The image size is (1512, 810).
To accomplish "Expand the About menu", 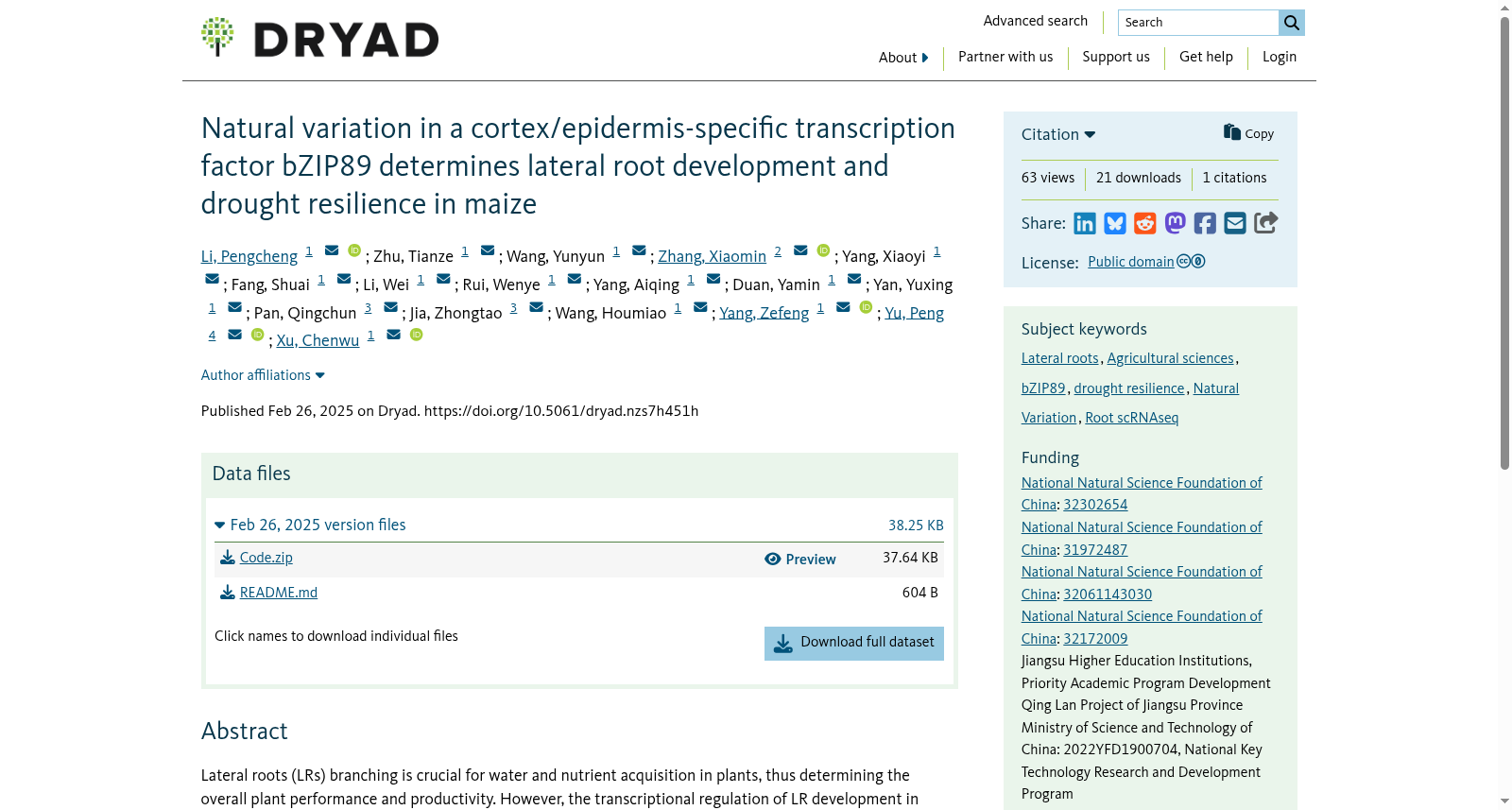I will [x=903, y=58].
